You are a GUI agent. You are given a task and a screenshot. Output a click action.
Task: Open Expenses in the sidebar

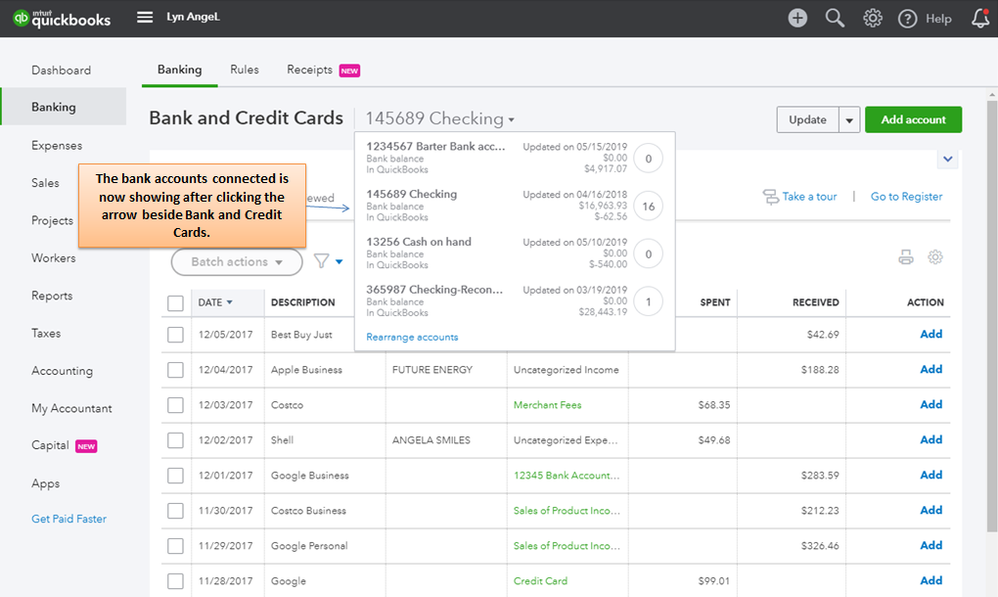(x=57, y=145)
